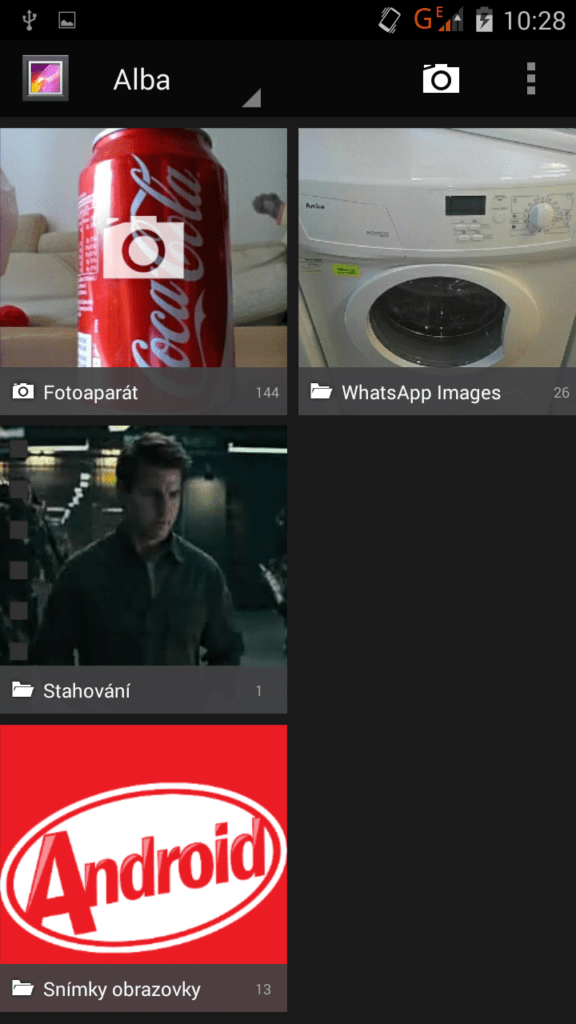Open the camera from the action bar
Screen dimensions: 576x1024
(441, 79)
